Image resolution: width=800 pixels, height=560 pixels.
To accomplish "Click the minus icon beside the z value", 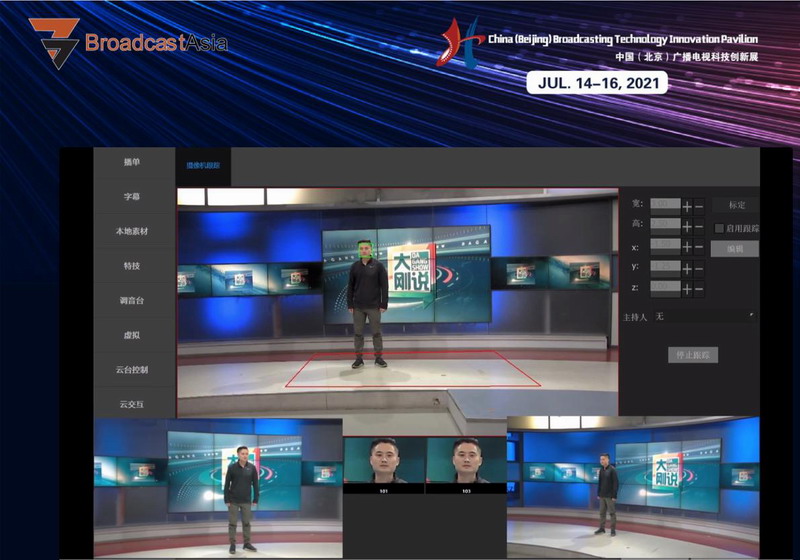I will tap(698, 288).
